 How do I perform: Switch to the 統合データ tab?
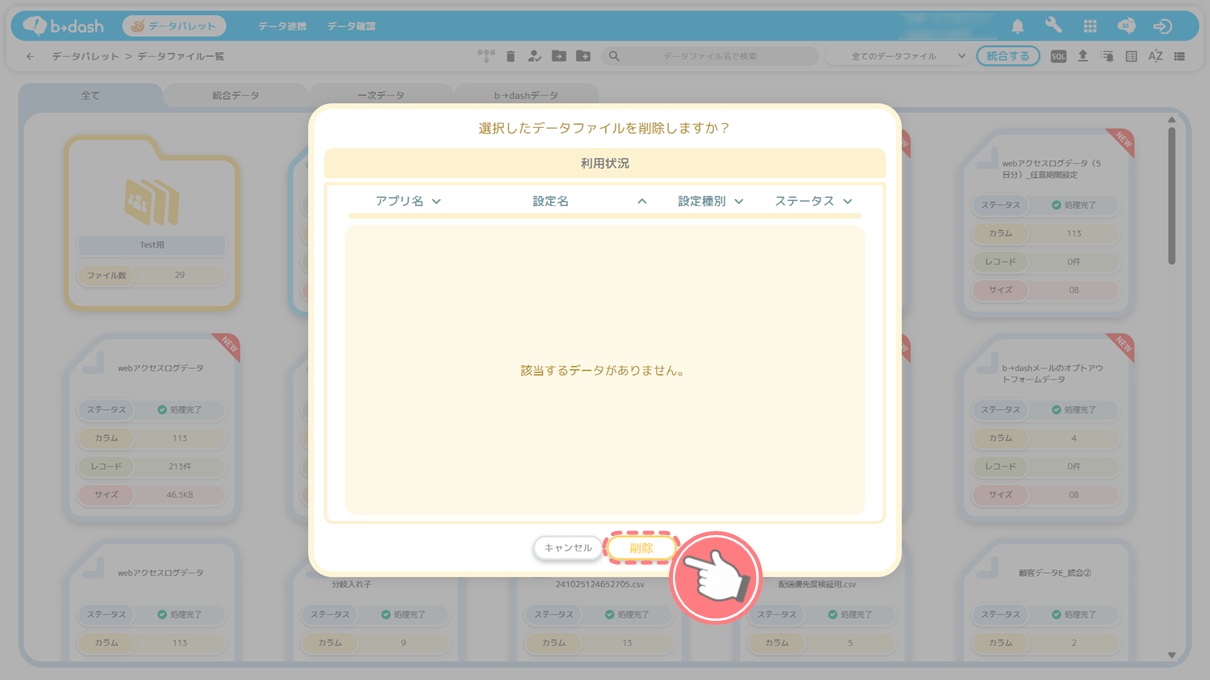click(x=236, y=96)
